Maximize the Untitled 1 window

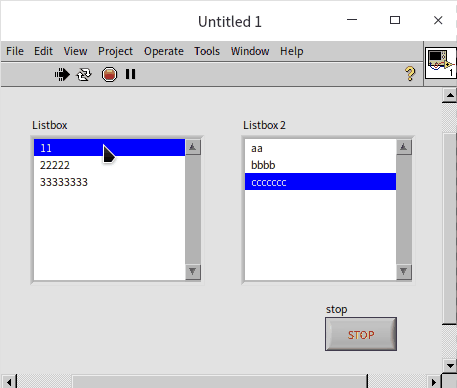[395, 20]
